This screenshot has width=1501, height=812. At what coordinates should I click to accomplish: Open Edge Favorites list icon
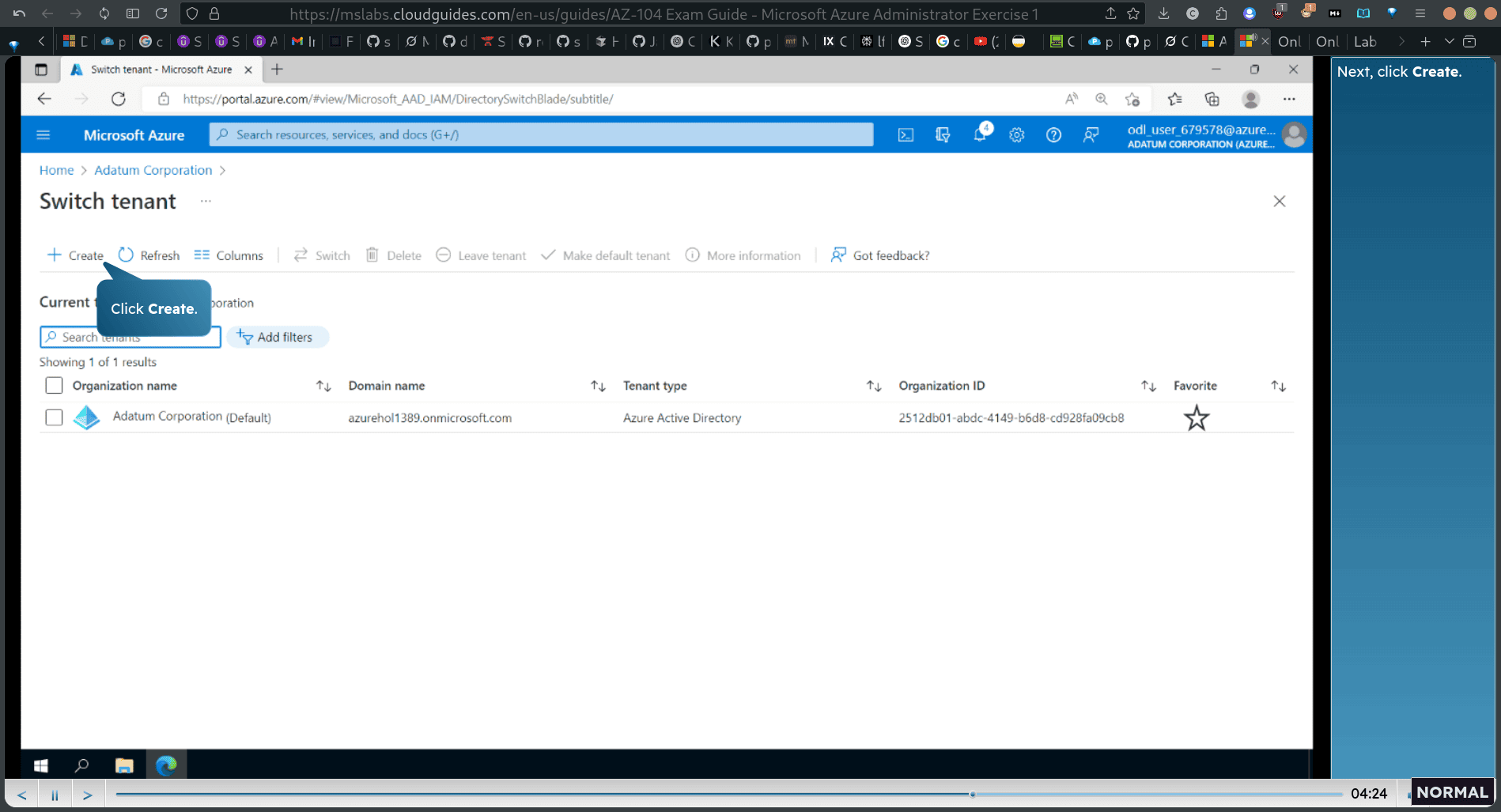pos(1175,99)
